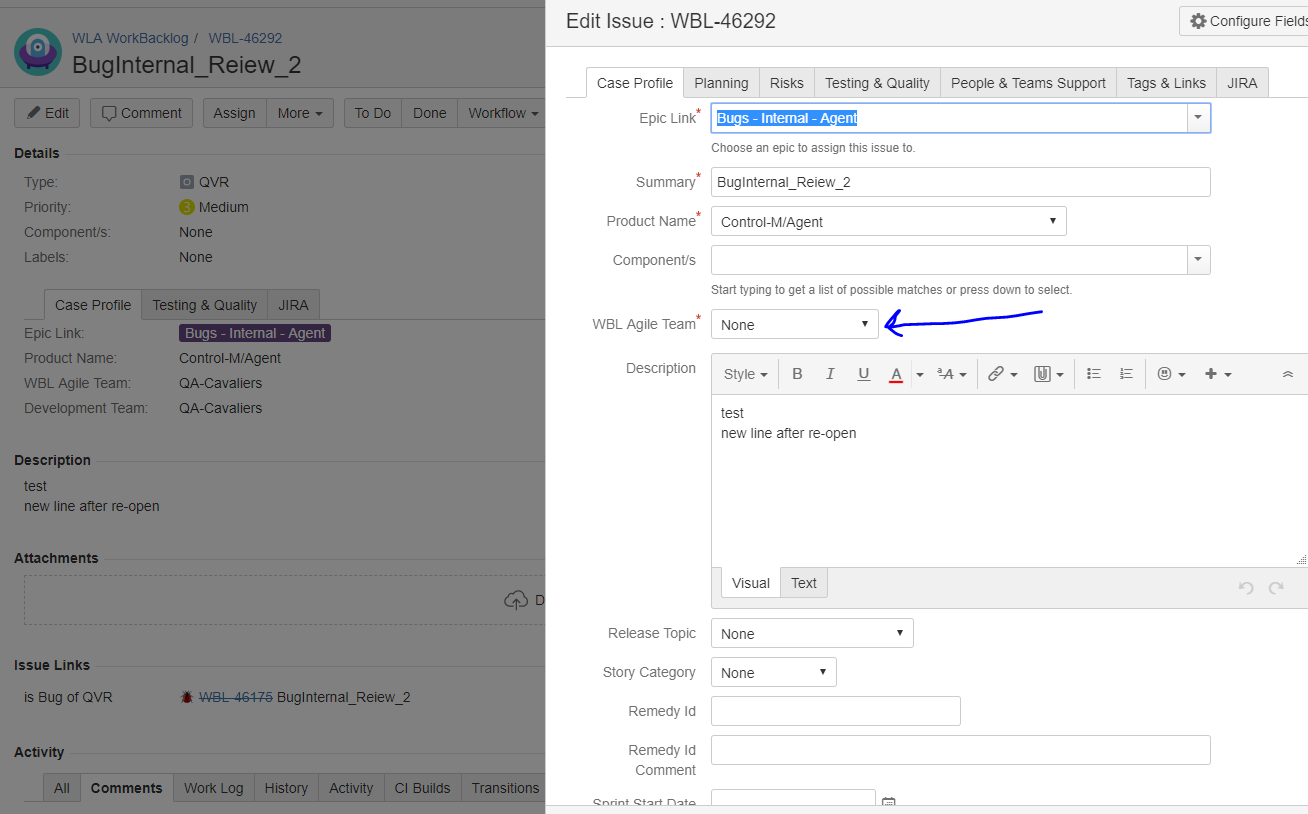Click the bug icon beside WBL-46175
This screenshot has height=814, width=1308.
(186, 697)
